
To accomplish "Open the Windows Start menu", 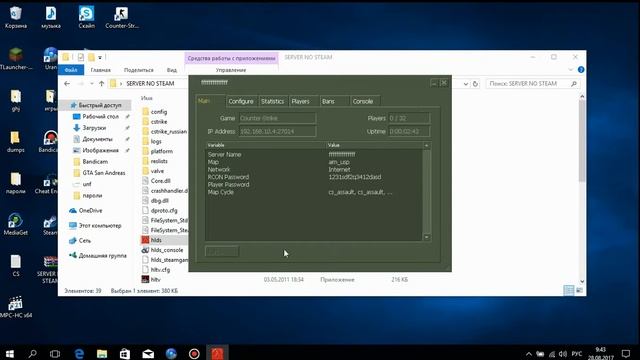I will click(x=9, y=353).
